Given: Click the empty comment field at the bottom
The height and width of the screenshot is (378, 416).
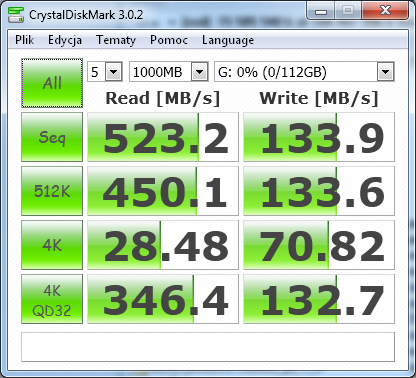Looking at the screenshot, I should (208, 347).
